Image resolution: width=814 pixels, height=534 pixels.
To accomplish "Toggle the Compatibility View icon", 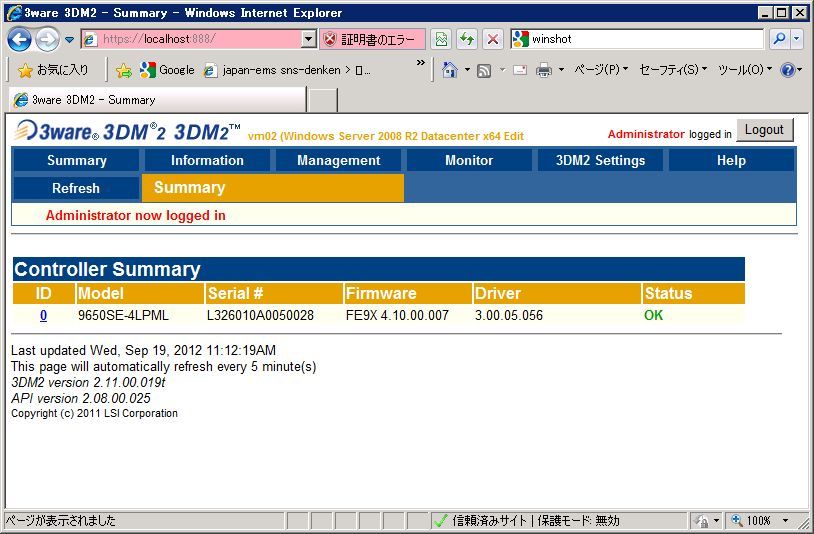I will 441,39.
